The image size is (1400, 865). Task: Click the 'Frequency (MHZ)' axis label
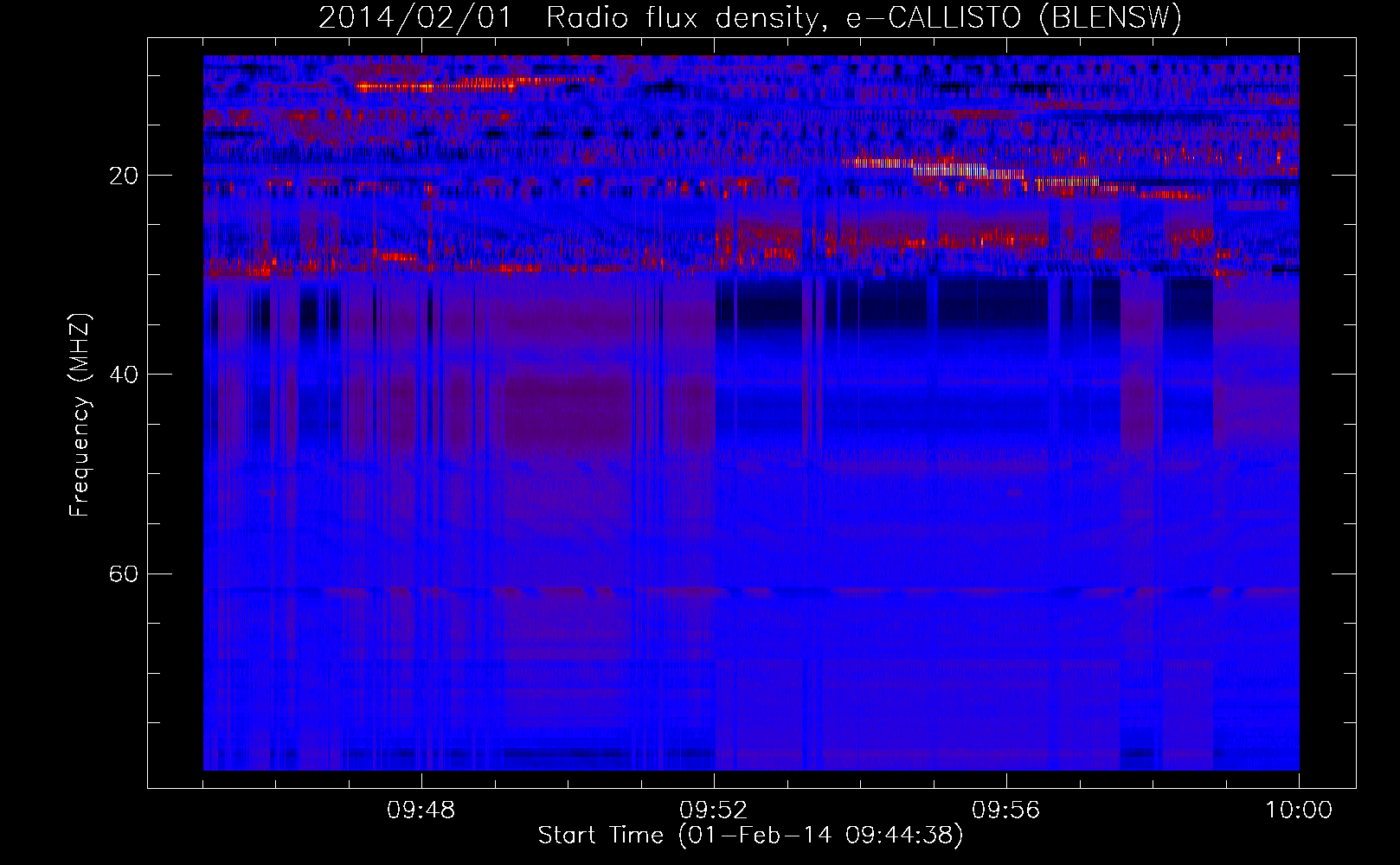(x=80, y=415)
